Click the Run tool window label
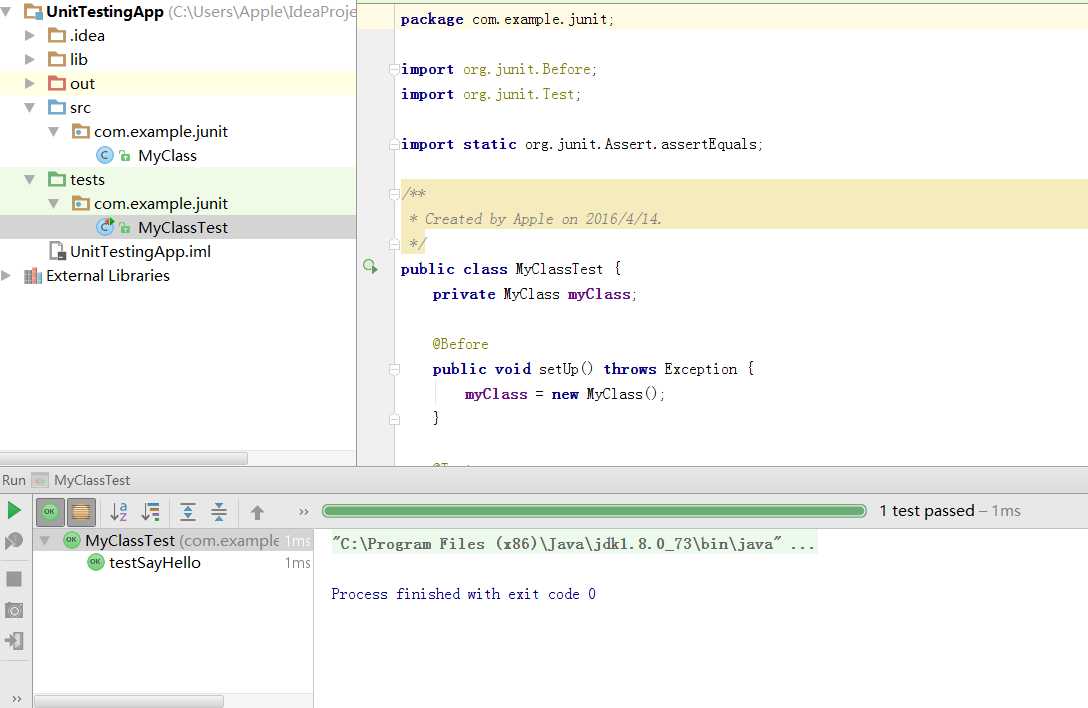The width and height of the screenshot is (1088, 708). (14, 480)
